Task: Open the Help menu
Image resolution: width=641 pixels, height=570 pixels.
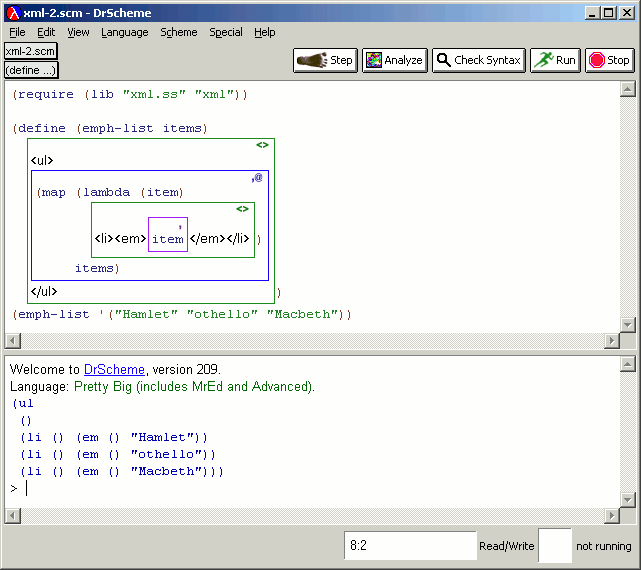Action: click(x=264, y=32)
